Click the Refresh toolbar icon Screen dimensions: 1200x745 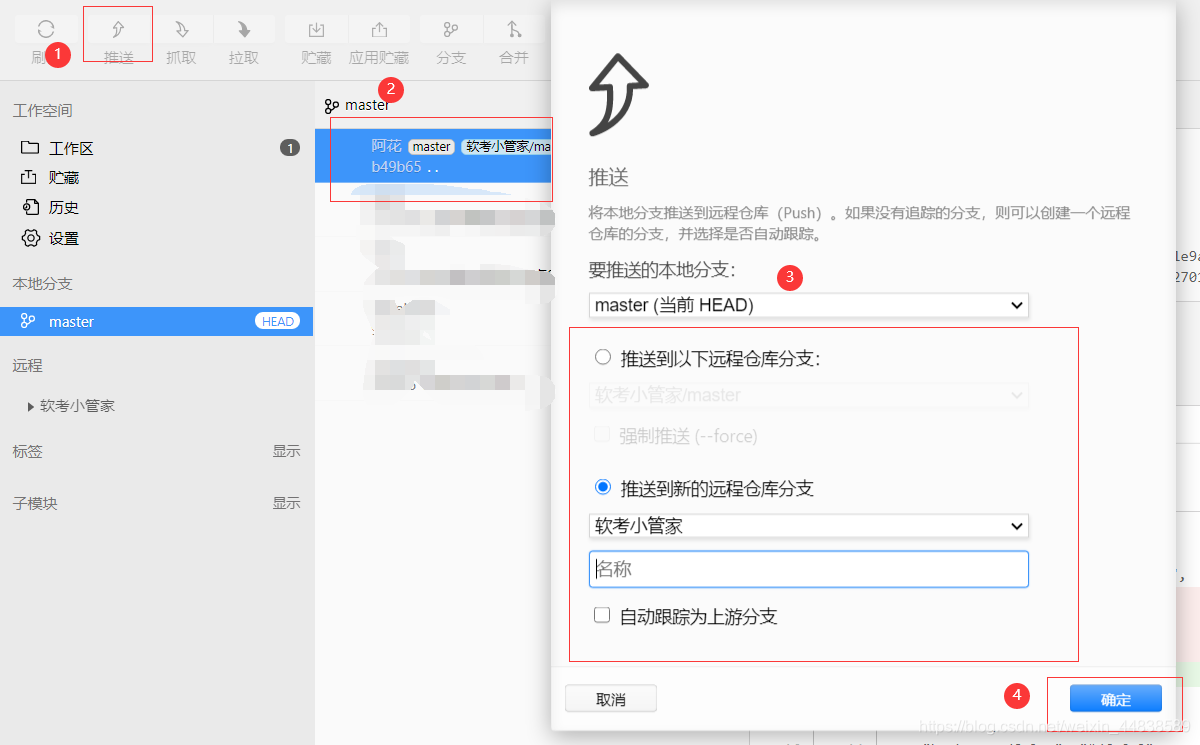[46, 30]
